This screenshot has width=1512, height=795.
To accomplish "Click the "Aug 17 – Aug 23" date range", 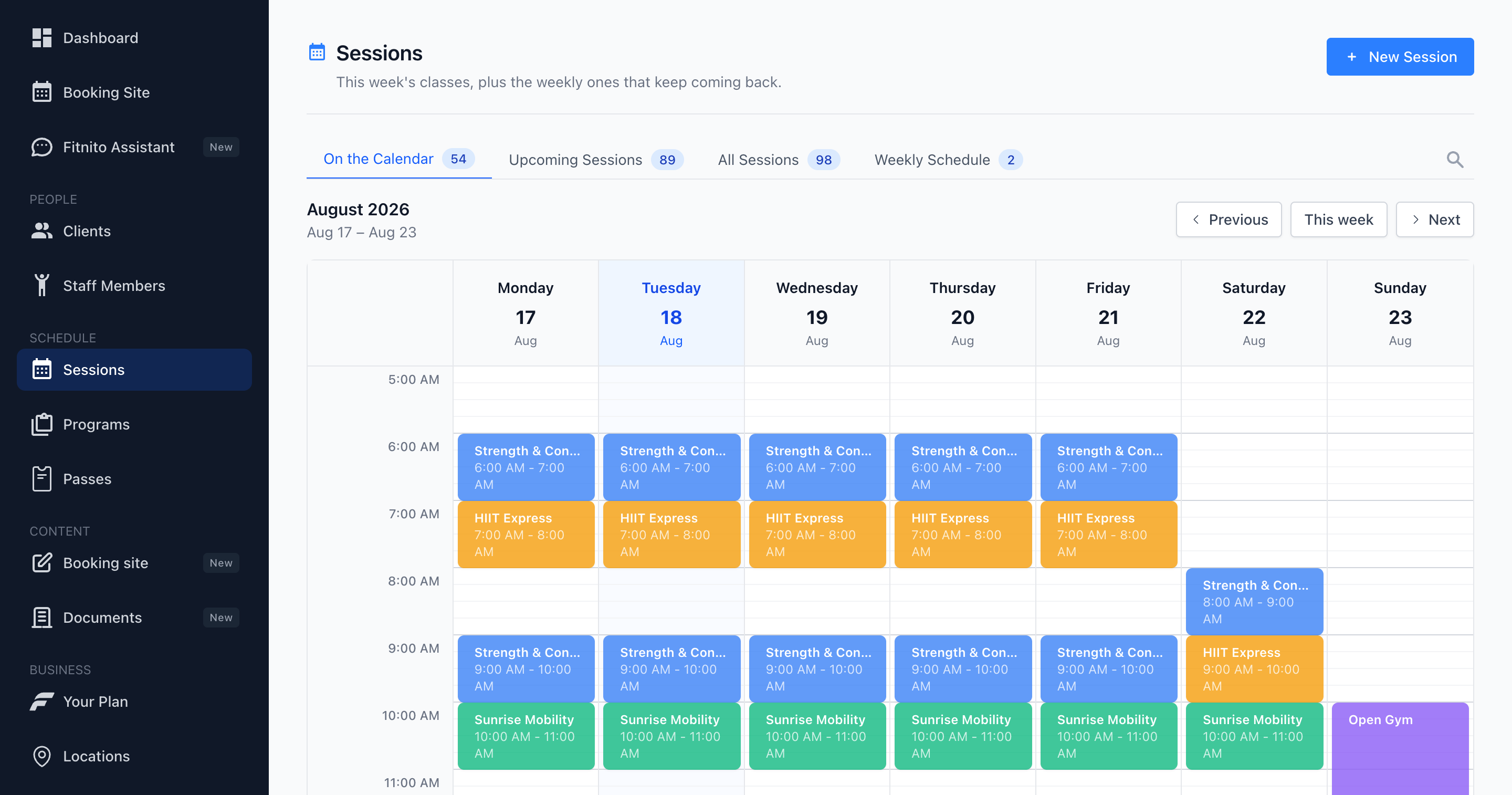I will tap(362, 233).
